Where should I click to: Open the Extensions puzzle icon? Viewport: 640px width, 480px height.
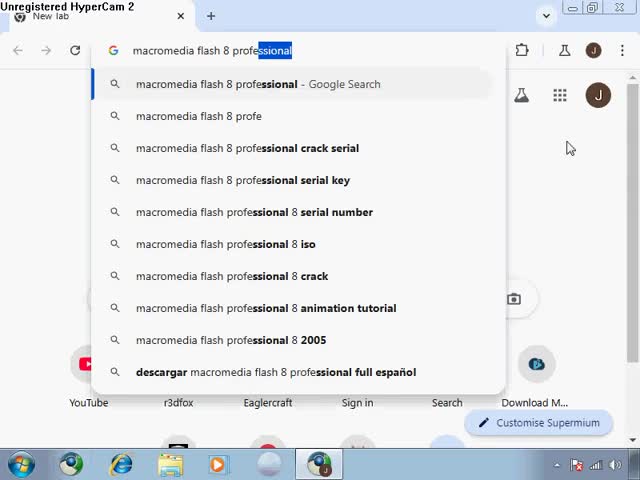click(522, 50)
